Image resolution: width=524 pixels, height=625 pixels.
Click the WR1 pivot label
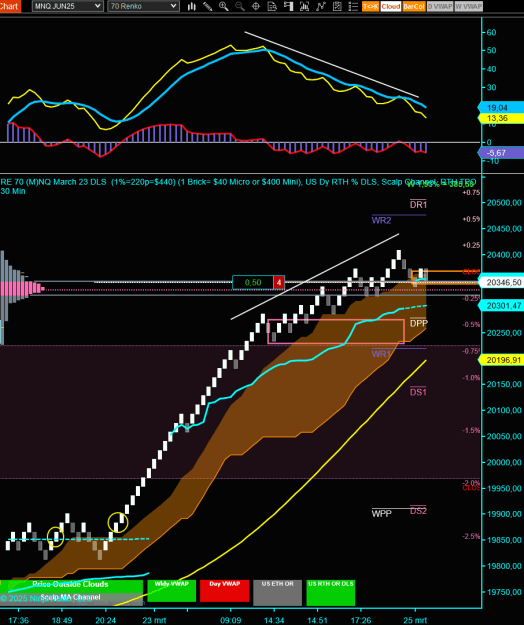(x=381, y=354)
